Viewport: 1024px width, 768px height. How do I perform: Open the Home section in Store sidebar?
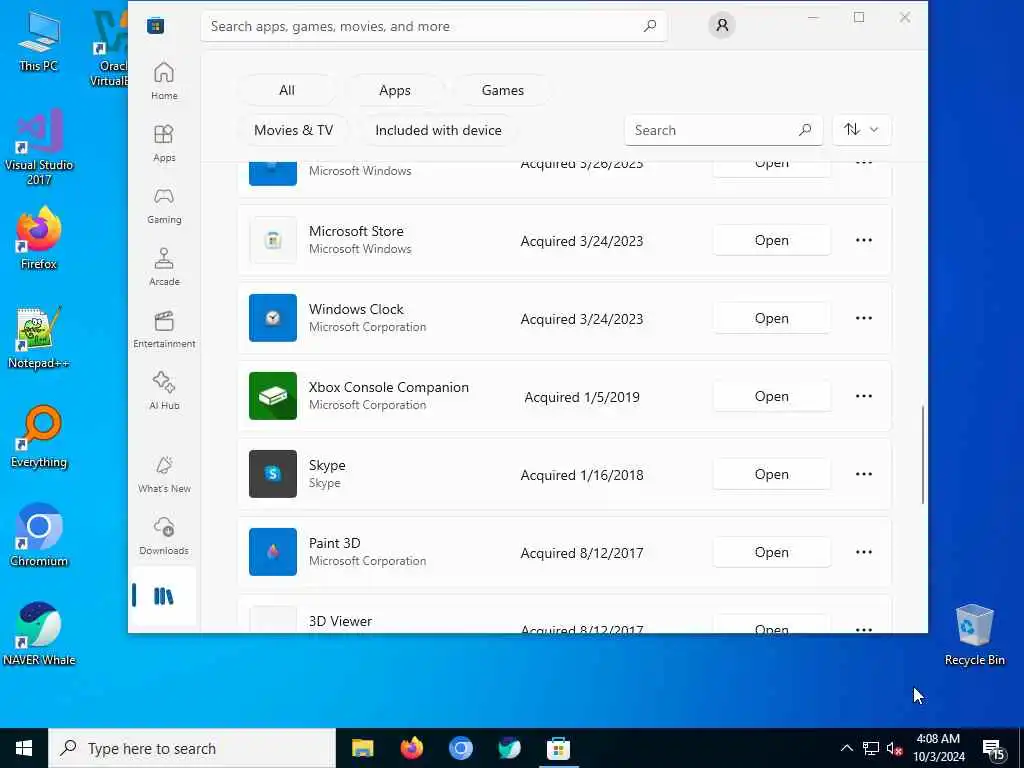[164, 81]
